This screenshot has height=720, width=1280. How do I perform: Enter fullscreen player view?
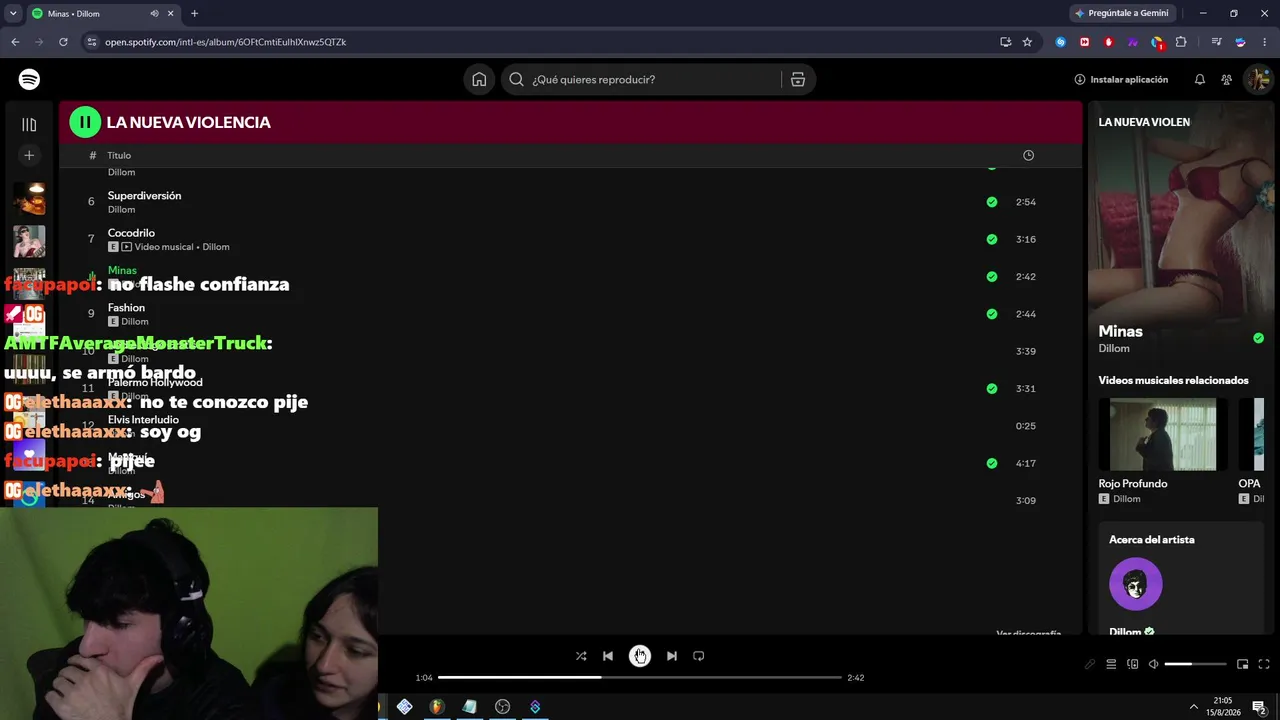1264,664
